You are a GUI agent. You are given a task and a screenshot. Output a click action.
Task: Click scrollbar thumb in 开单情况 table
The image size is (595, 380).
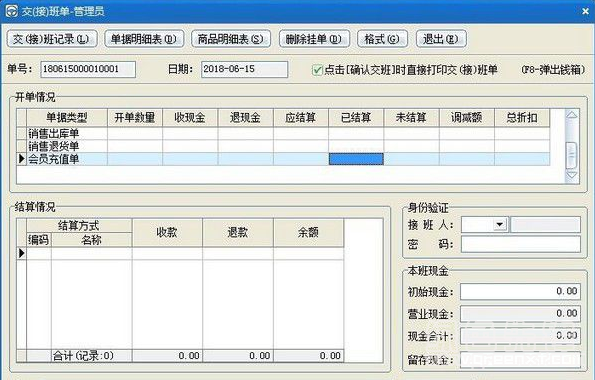(x=571, y=155)
